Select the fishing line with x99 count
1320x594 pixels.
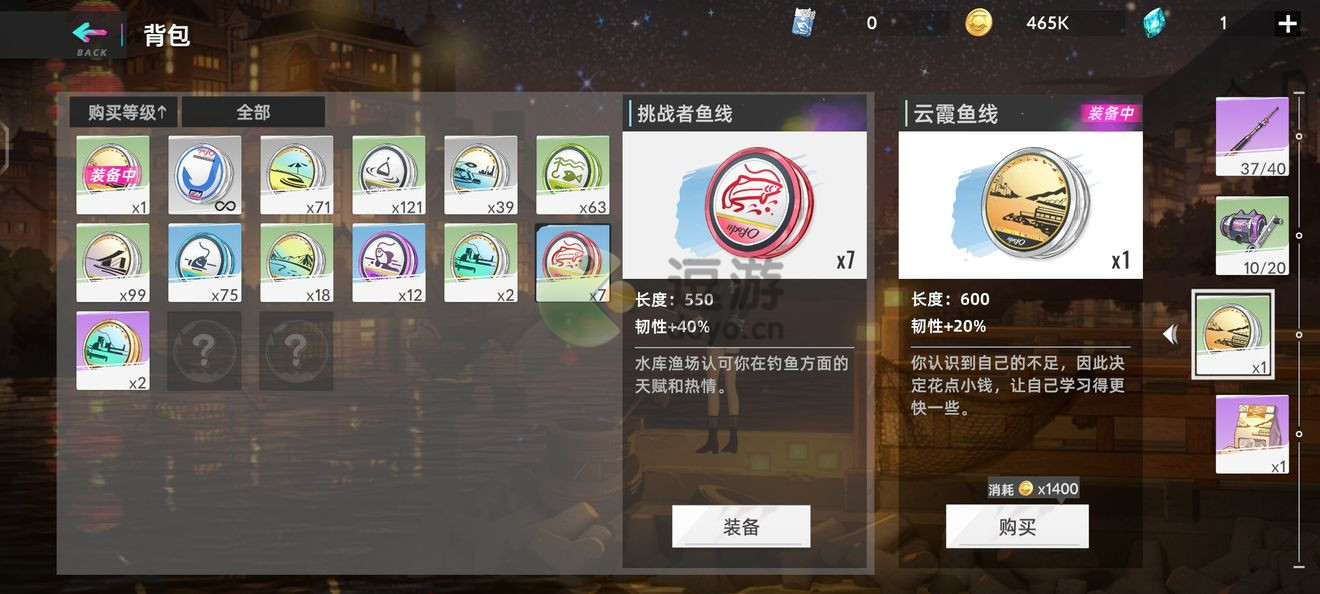113,262
